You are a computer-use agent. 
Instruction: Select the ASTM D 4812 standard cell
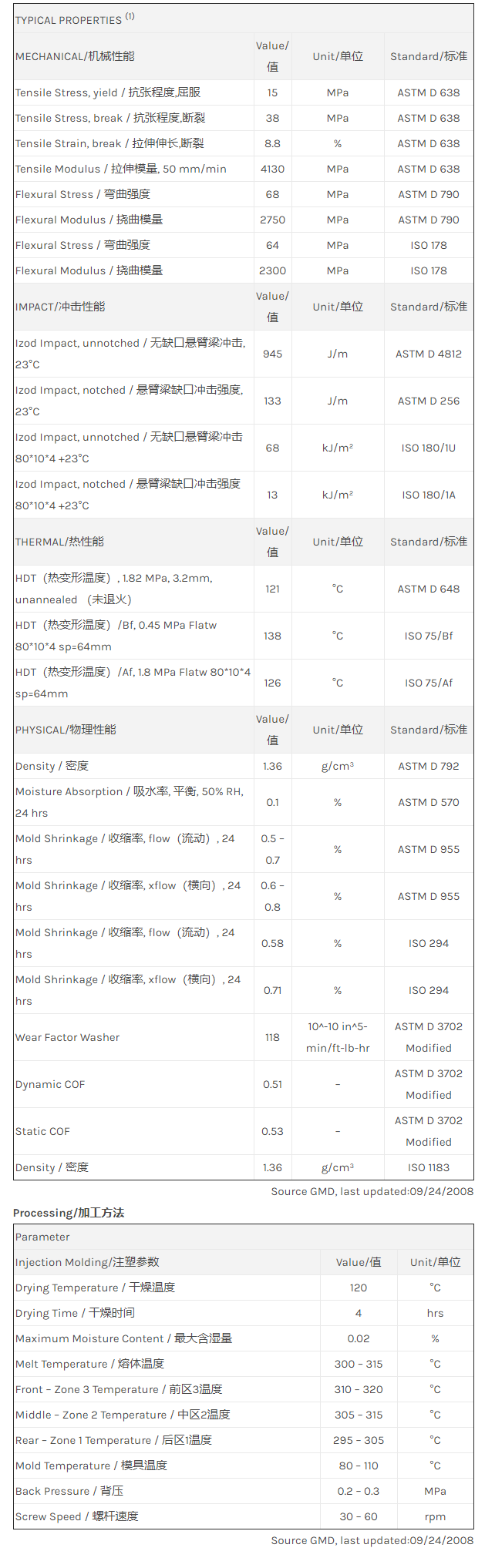(x=429, y=354)
